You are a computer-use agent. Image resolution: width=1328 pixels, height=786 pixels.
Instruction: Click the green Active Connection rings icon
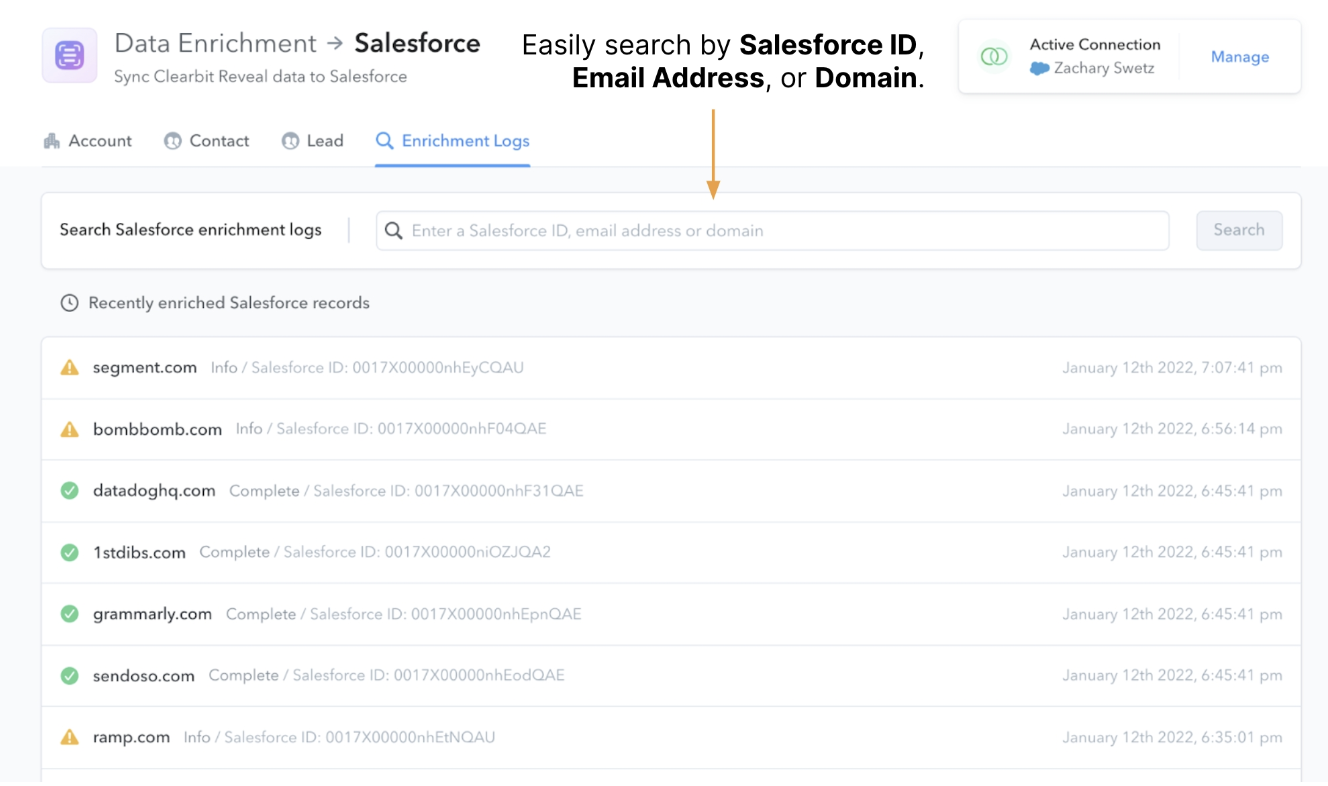coord(994,57)
